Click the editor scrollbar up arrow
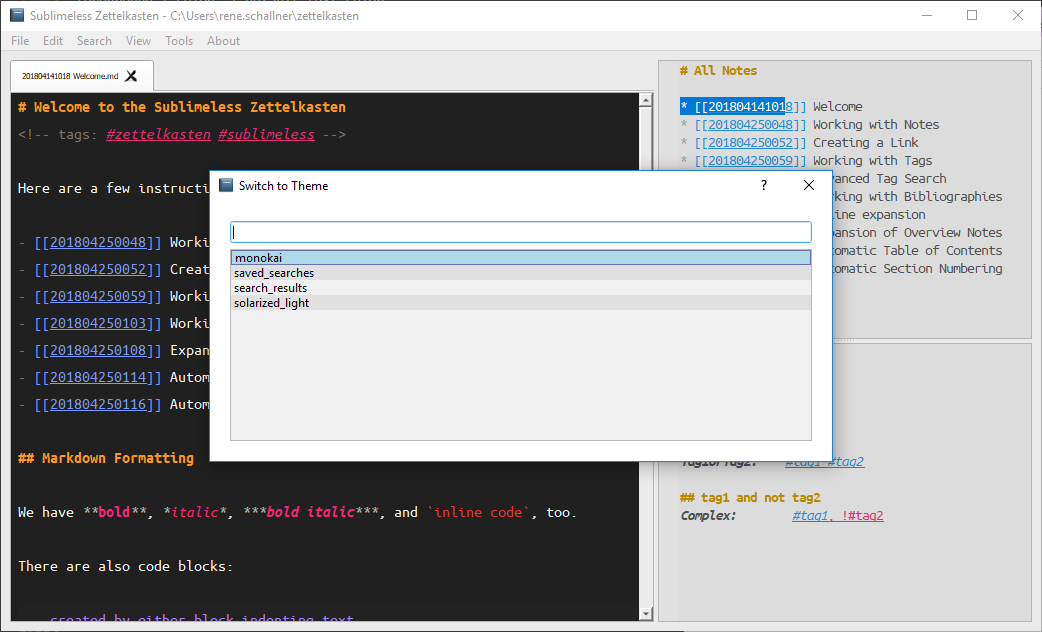 coord(645,100)
